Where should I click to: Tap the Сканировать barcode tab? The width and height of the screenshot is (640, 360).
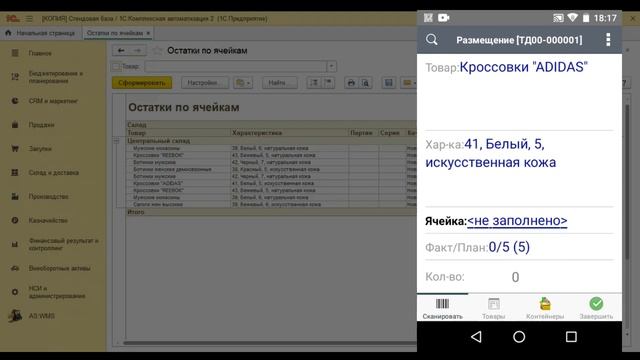point(442,308)
